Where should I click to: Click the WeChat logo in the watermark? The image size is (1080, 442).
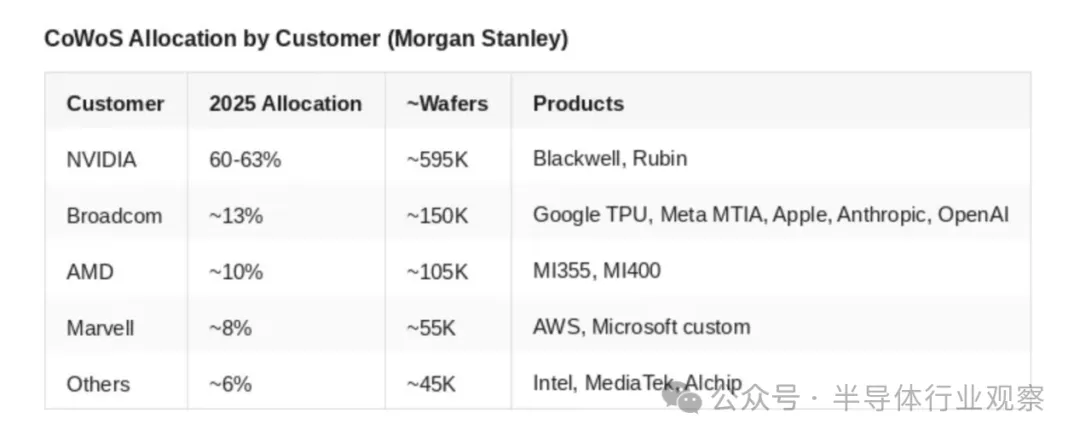(x=689, y=400)
